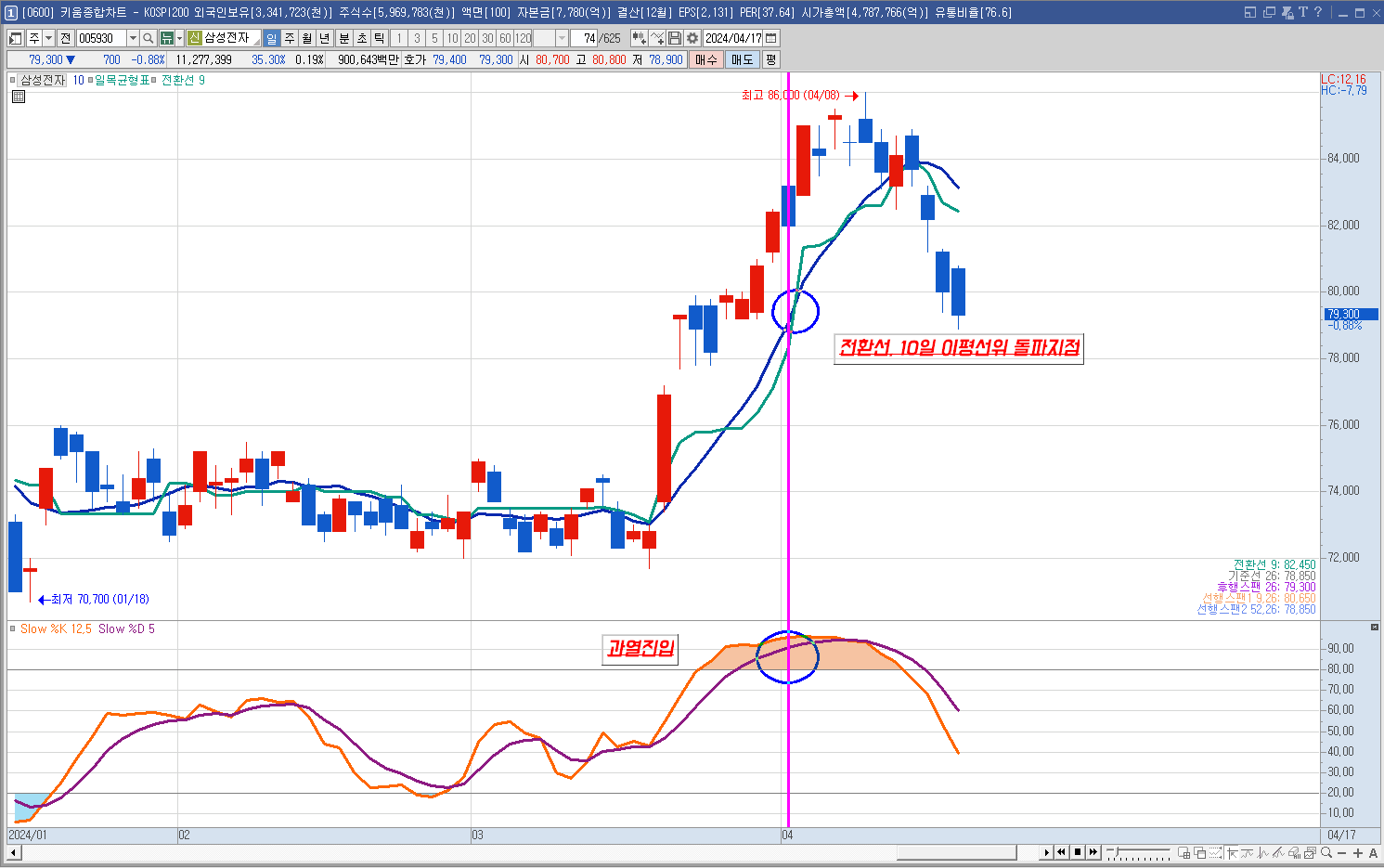
Task: Click the 신 badge before 삼성전자
Action: pyautogui.click(x=194, y=38)
